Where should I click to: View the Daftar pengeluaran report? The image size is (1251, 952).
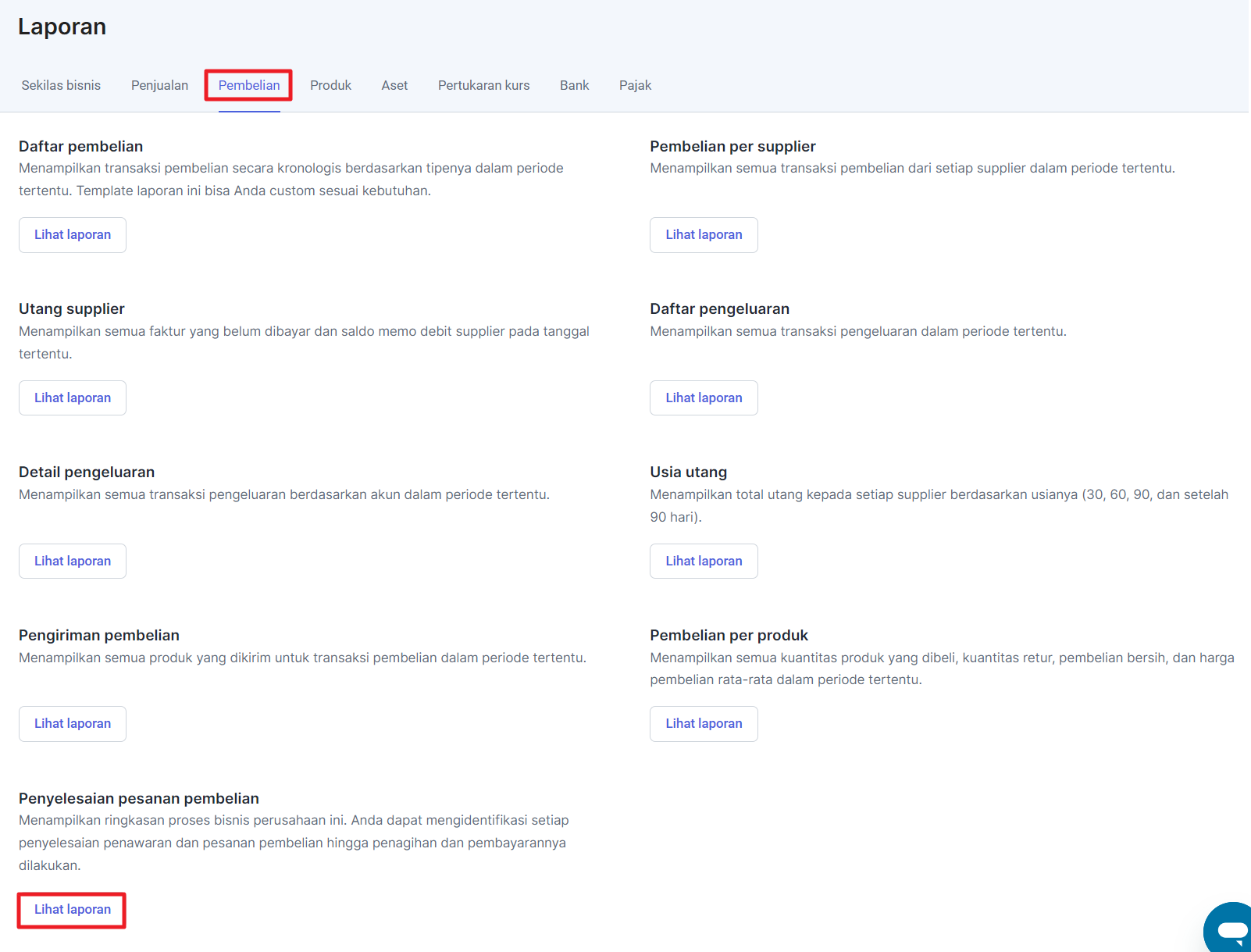tap(704, 398)
